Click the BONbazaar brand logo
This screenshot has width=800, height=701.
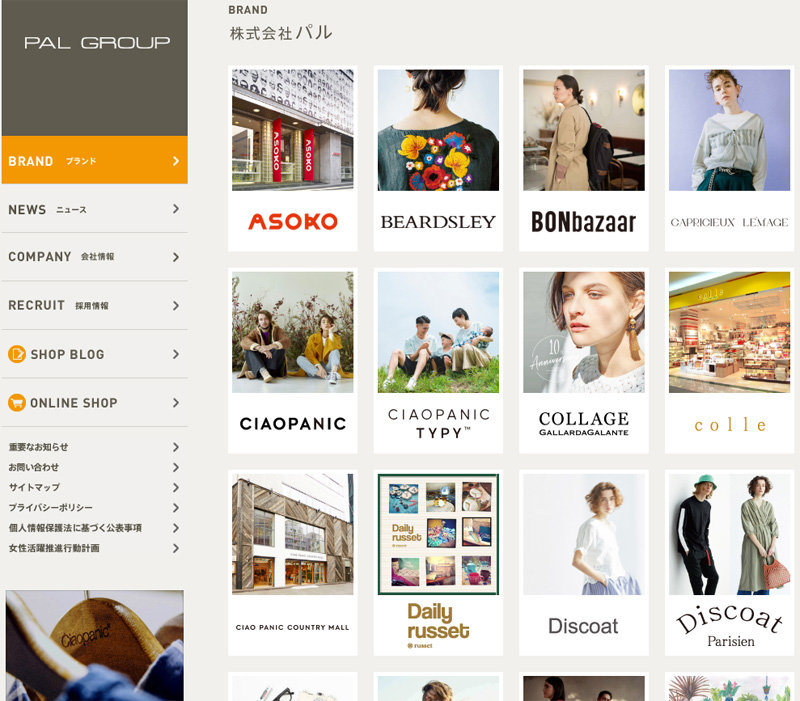[x=584, y=222]
